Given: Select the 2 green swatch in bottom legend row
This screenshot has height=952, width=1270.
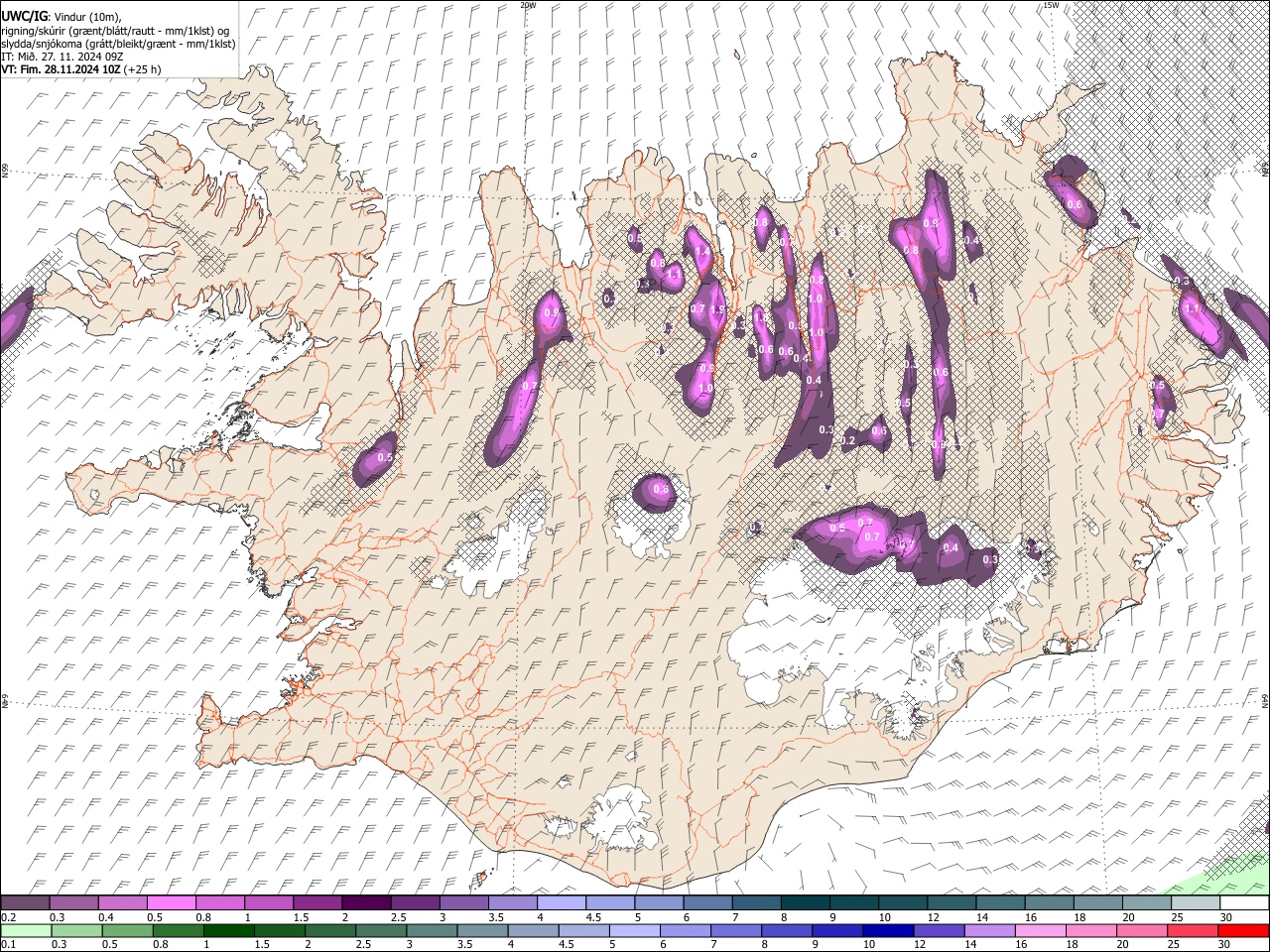Looking at the screenshot, I should (x=330, y=930).
